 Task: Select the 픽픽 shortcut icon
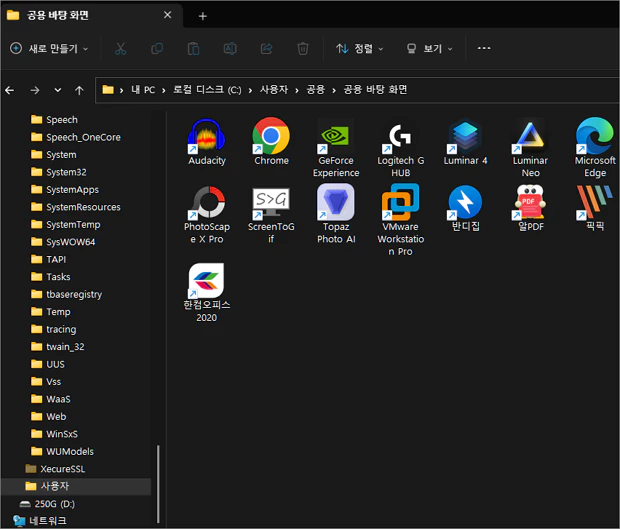point(595,202)
